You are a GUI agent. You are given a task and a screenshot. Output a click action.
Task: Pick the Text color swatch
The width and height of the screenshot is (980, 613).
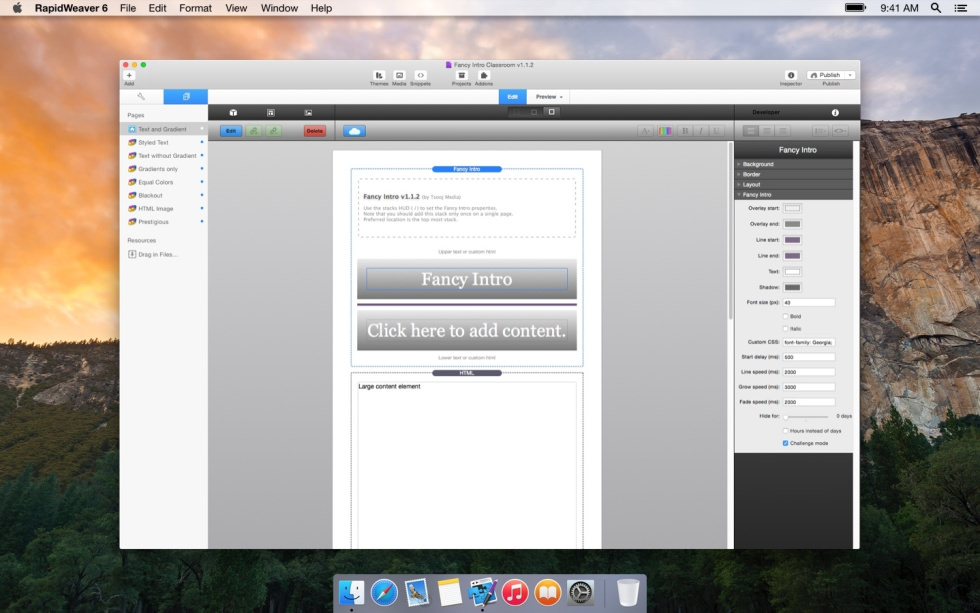[792, 272]
